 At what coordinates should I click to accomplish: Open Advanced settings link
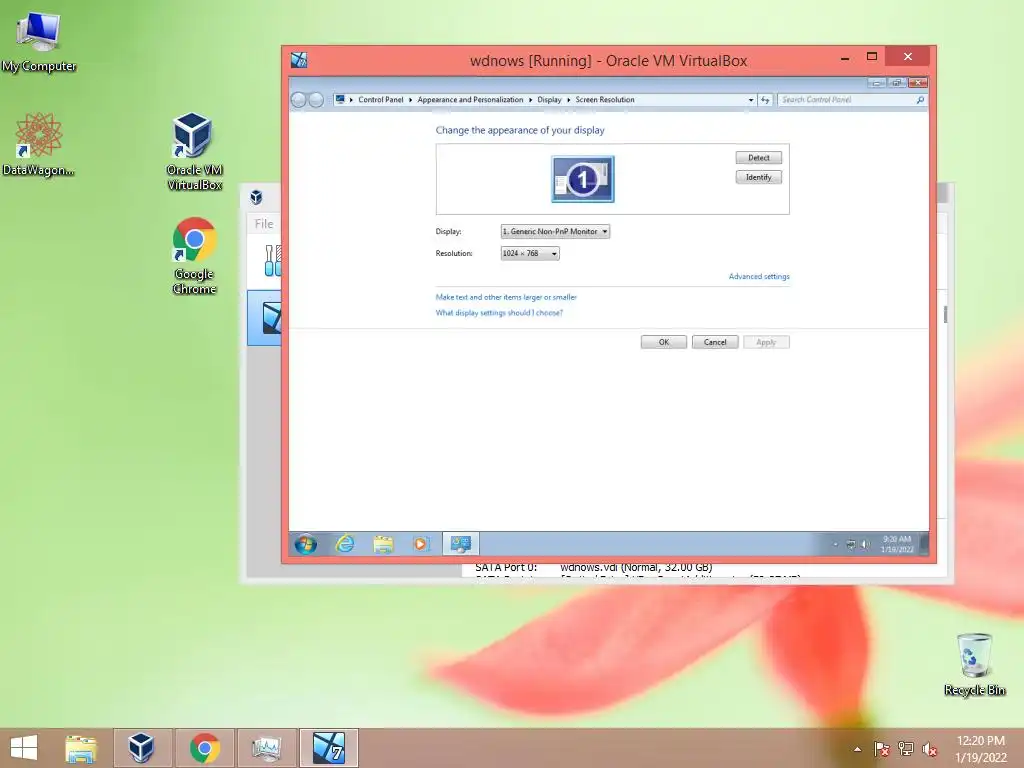point(759,276)
